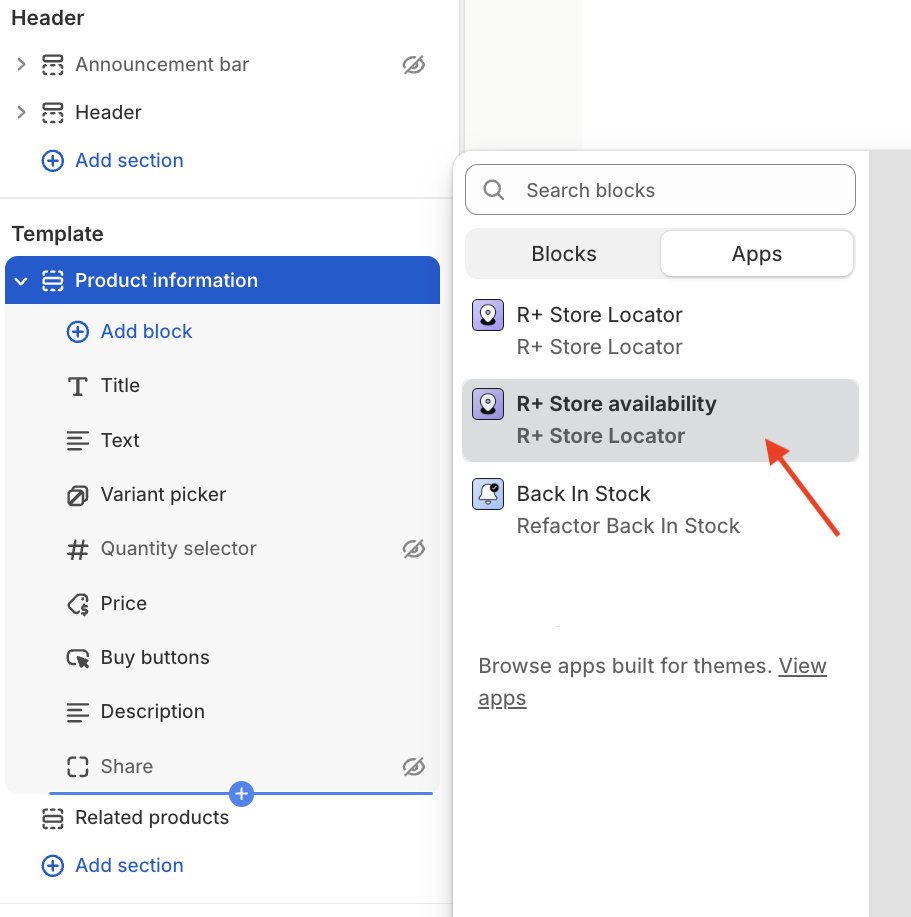
Task: Click the Share block icon
Action: (78, 767)
